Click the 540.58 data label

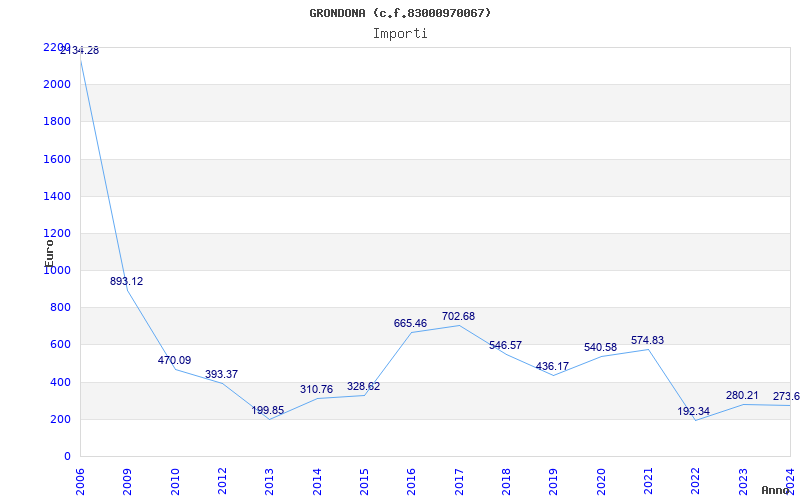pyautogui.click(x=601, y=347)
